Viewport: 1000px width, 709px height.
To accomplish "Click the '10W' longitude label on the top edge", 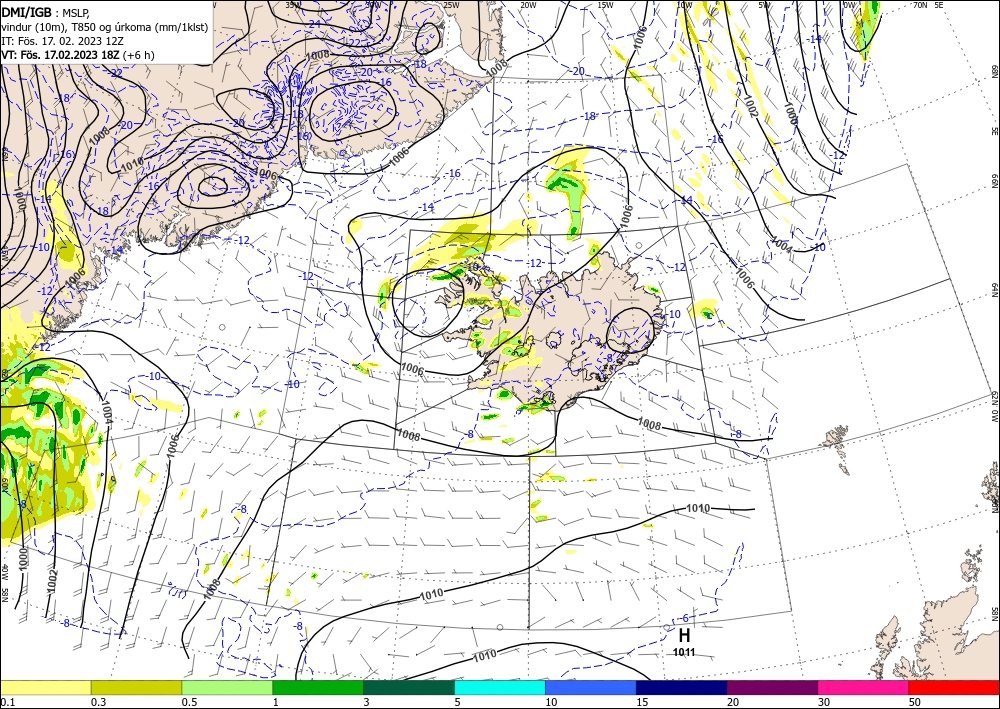I will pos(684,5).
